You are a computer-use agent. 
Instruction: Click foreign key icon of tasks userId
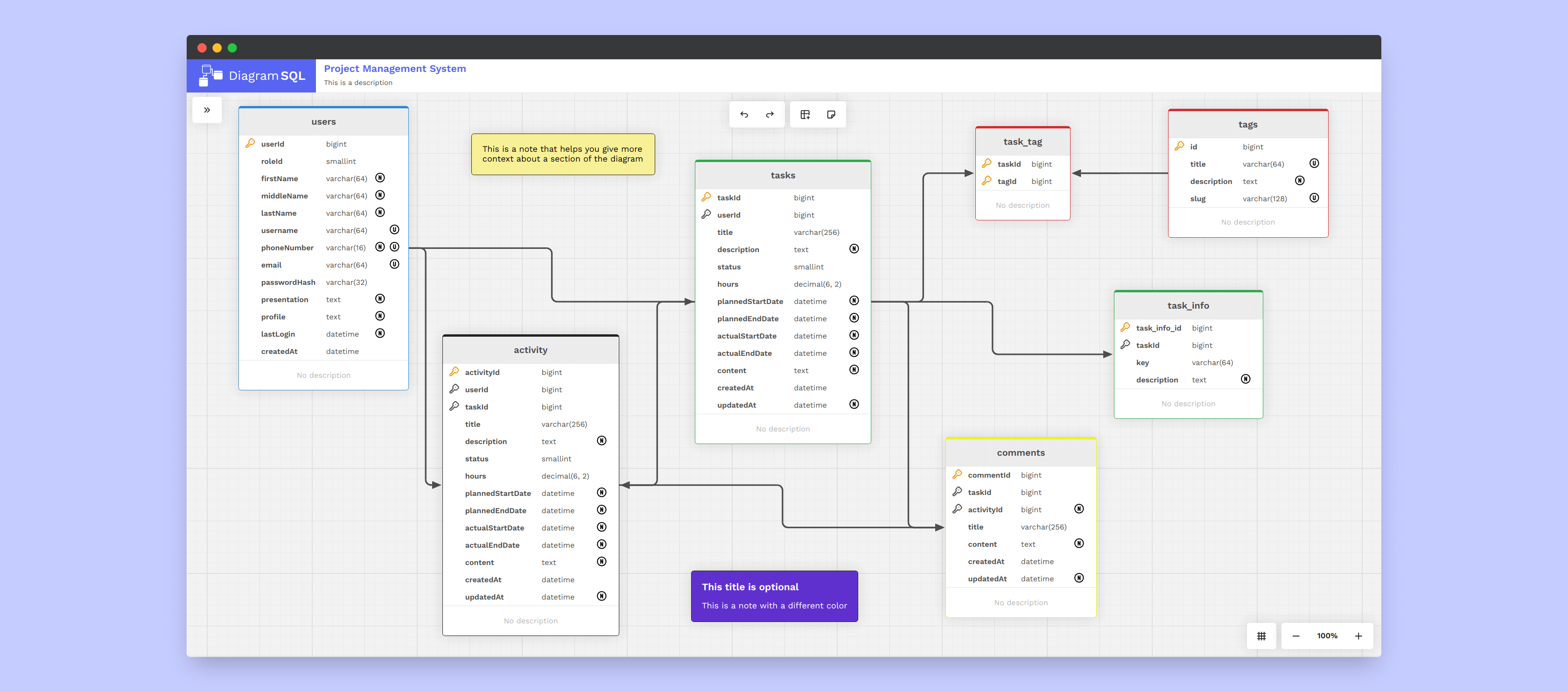[706, 214]
